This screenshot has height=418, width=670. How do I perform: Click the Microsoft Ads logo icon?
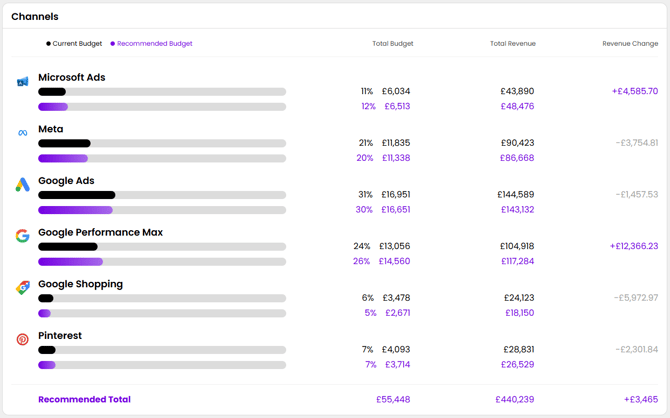tap(23, 81)
